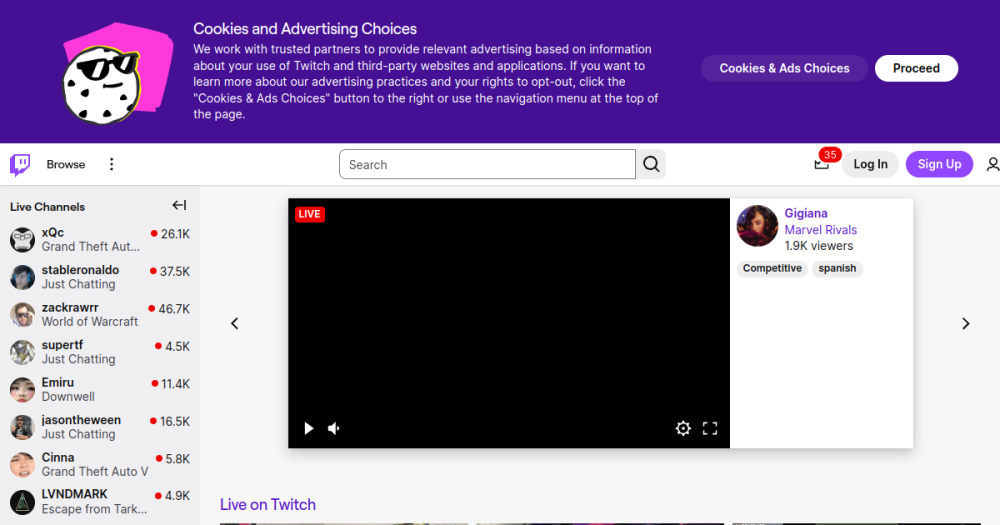This screenshot has height=525, width=1000.
Task: Open xQc's channel avatar
Action: (x=22, y=240)
